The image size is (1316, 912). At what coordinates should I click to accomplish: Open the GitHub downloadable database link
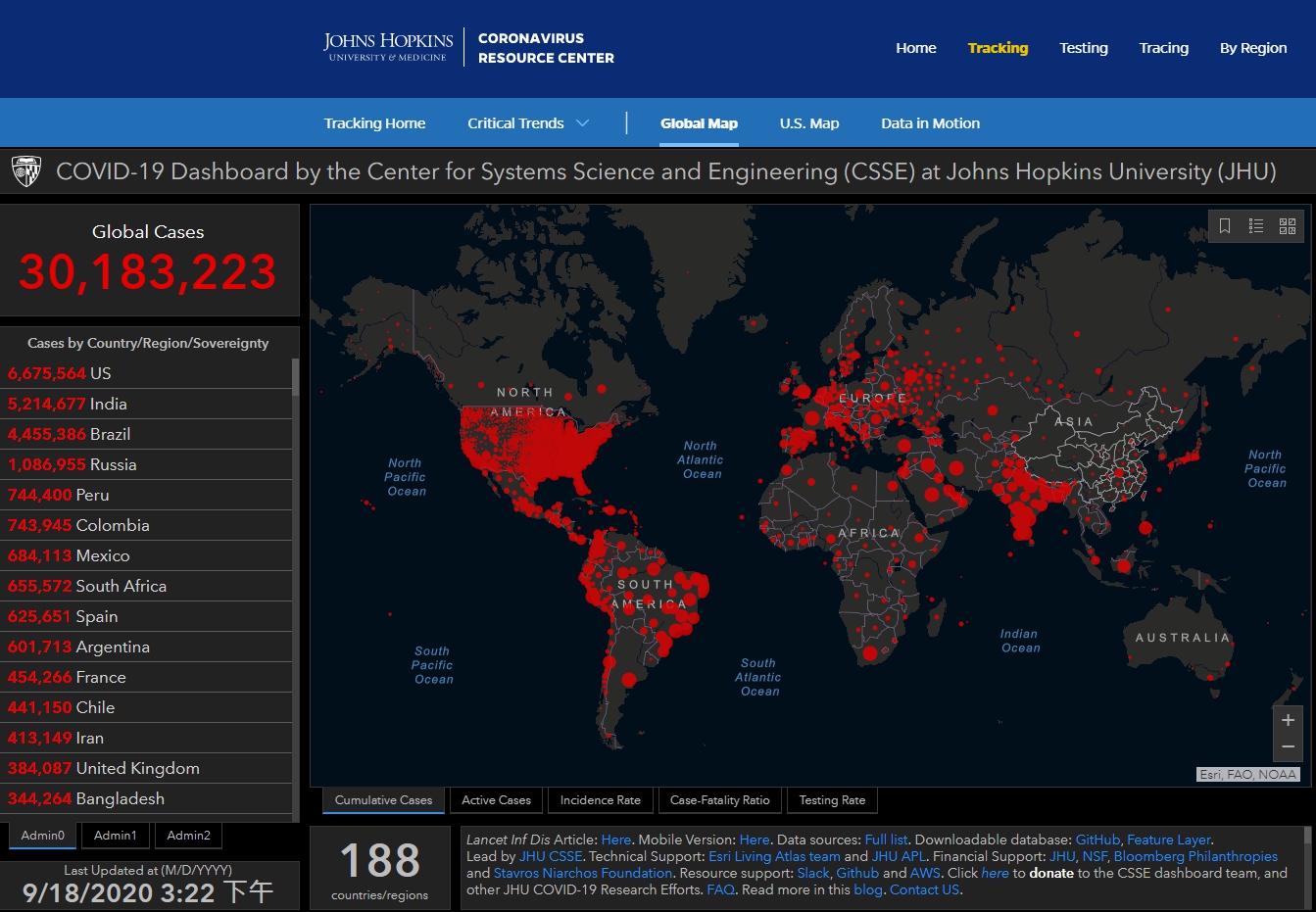1097,840
